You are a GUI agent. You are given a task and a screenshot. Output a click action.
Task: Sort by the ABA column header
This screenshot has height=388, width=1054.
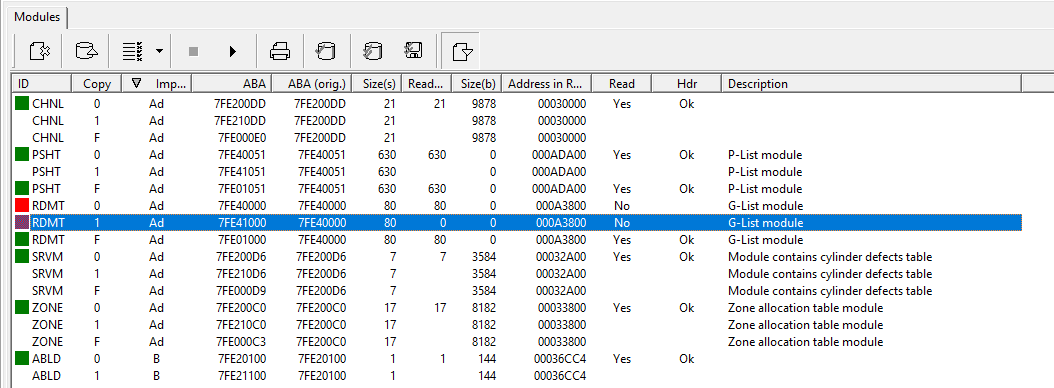(232, 83)
